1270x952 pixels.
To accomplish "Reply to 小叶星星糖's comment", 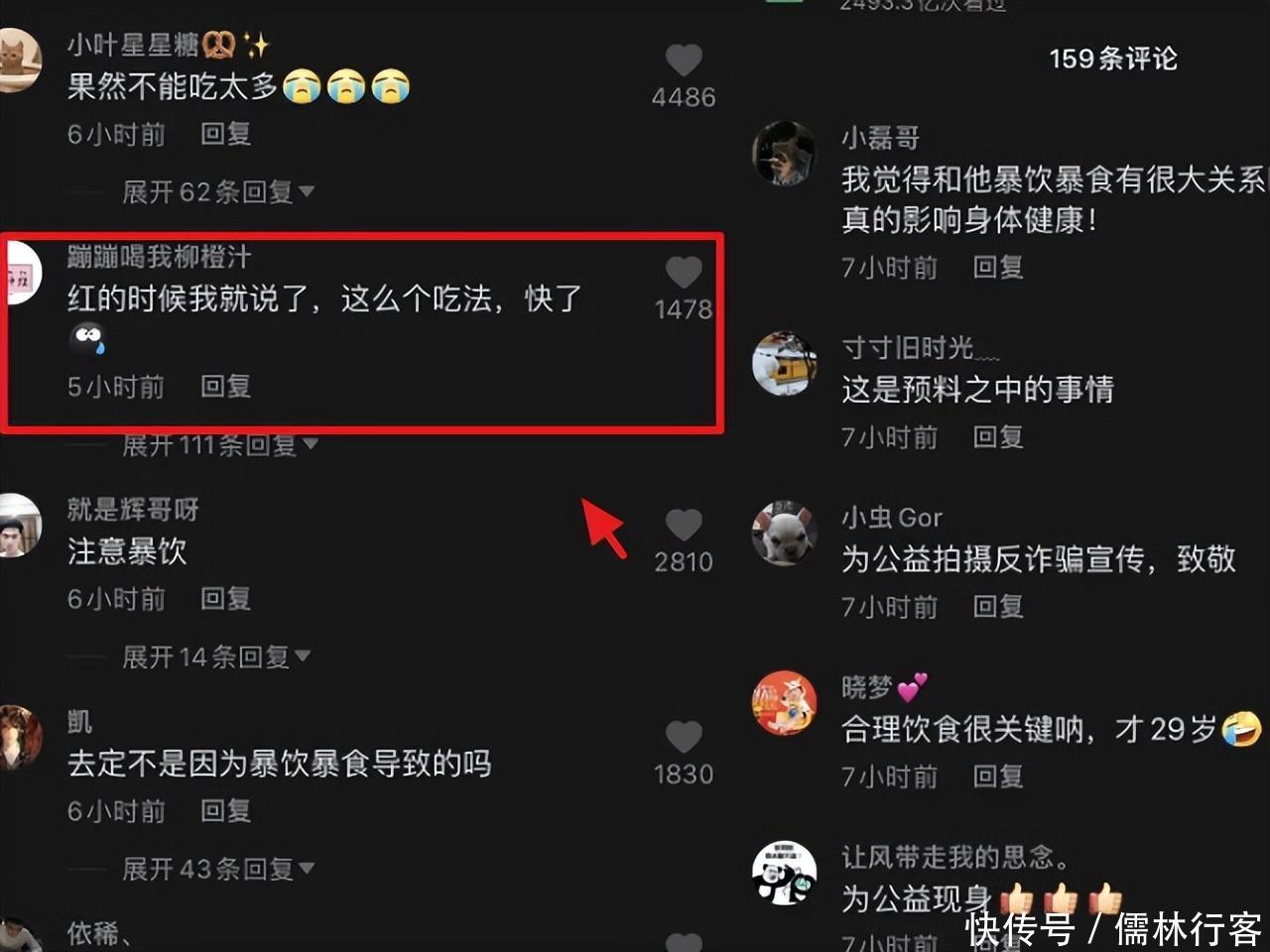I will click(x=225, y=134).
